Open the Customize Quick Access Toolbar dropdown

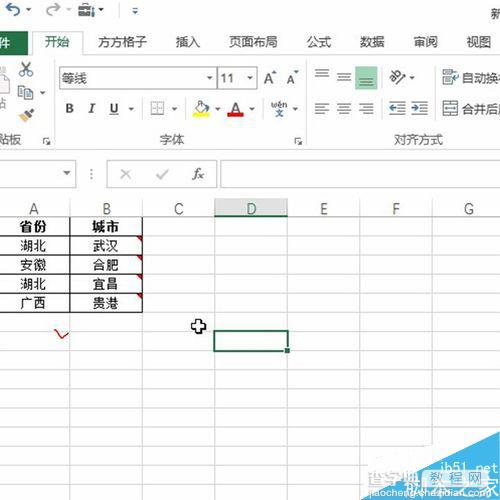click(135, 11)
